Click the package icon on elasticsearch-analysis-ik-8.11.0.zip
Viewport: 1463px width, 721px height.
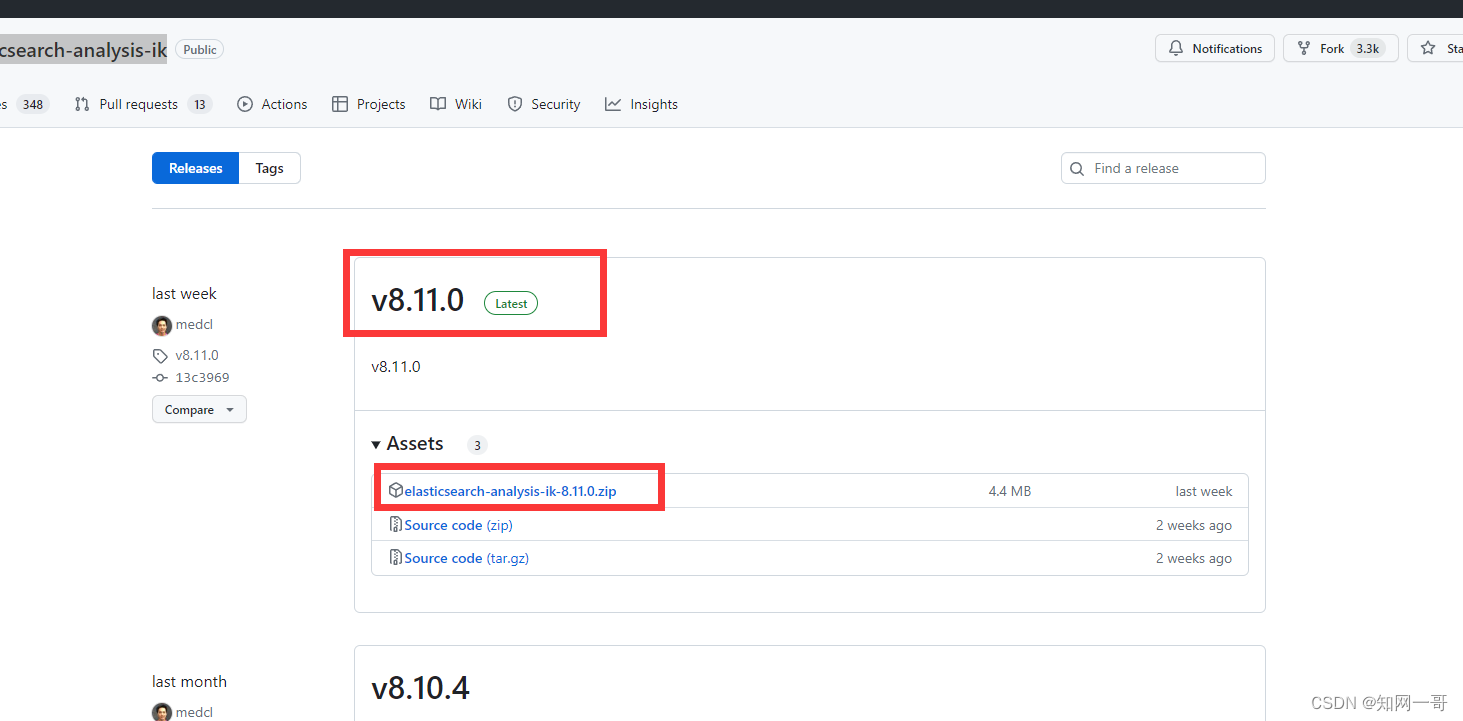396,491
